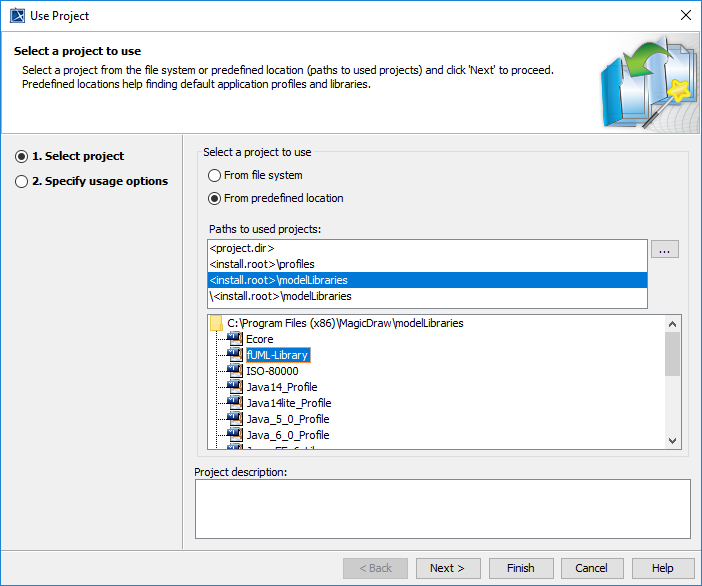Screen dimensions: 702x586
Task: Click the ISO-80000 module icon
Action: coord(235,371)
